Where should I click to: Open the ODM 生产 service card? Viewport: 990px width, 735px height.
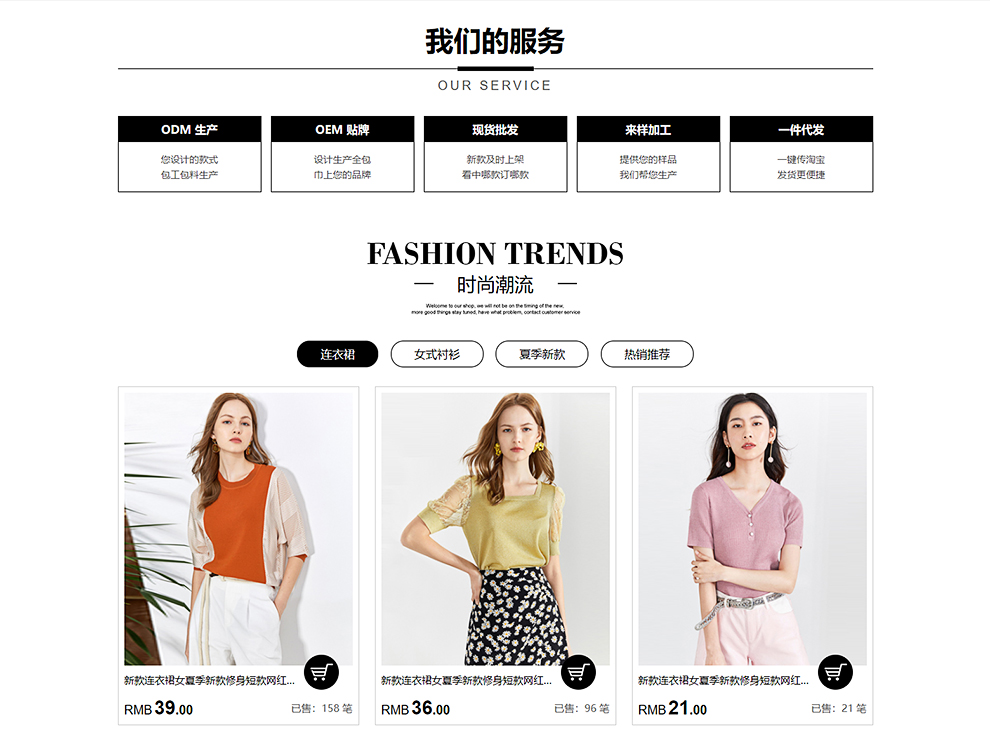pos(189,154)
